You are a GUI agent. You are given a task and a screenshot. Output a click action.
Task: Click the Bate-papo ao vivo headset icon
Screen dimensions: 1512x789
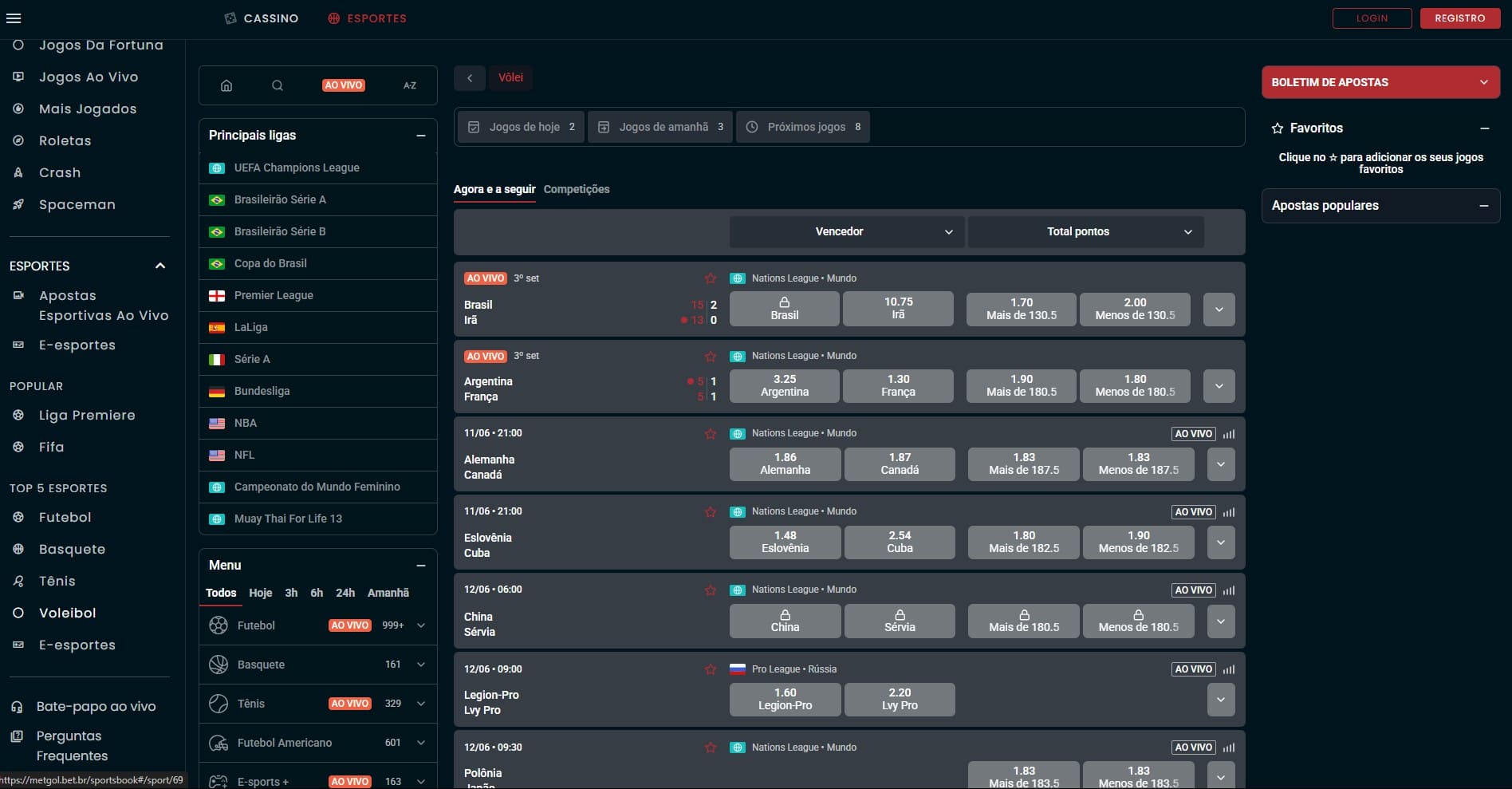17,707
